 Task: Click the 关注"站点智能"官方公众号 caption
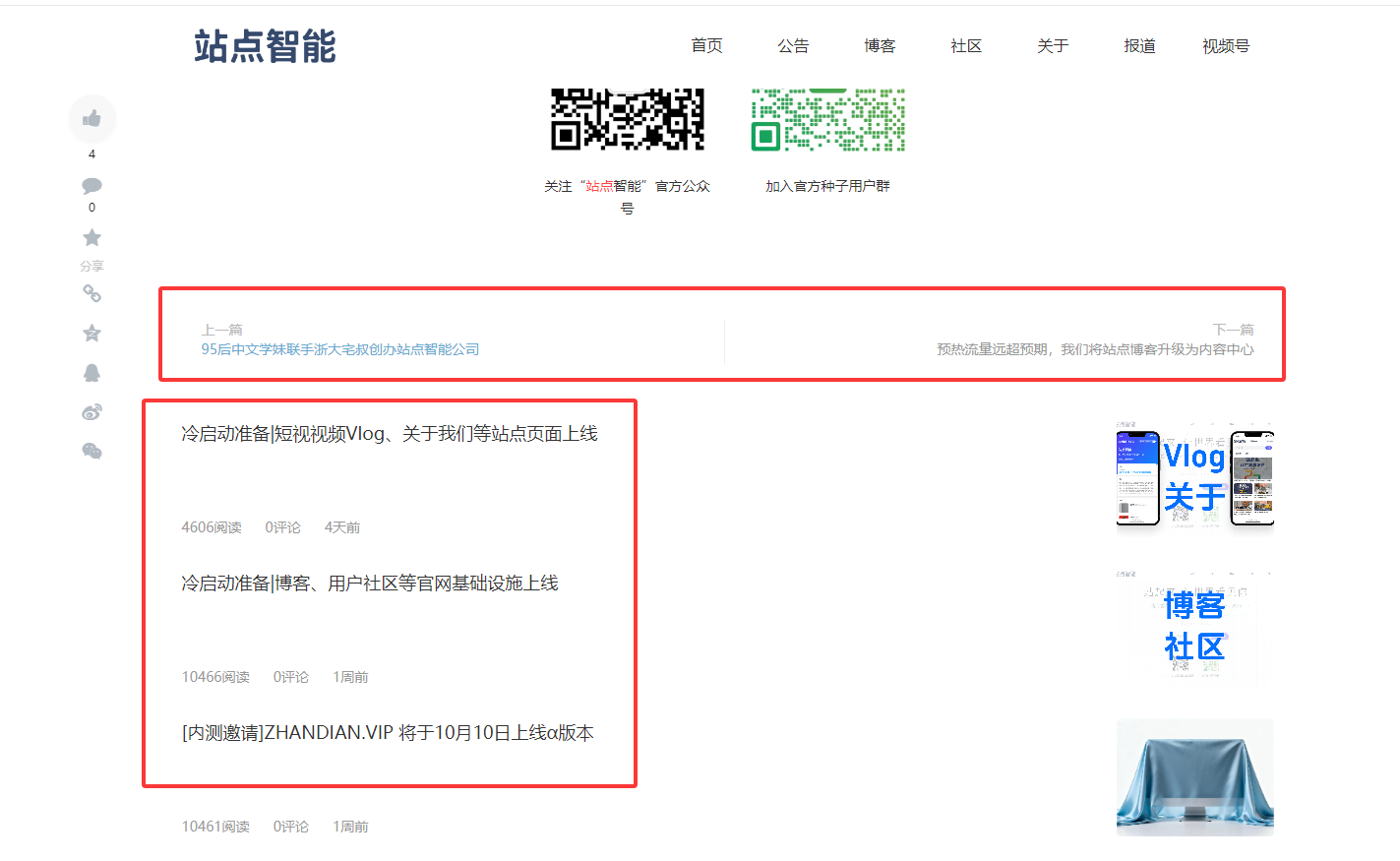point(628,197)
